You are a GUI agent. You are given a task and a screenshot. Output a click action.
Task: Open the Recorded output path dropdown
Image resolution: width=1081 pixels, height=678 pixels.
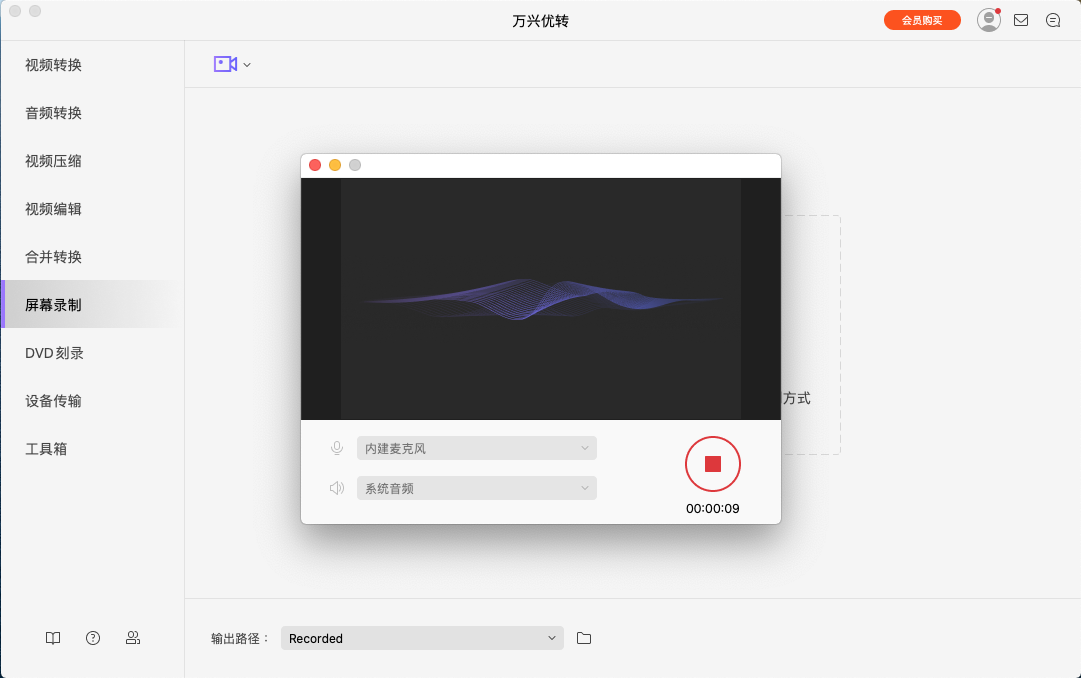[x=422, y=637]
